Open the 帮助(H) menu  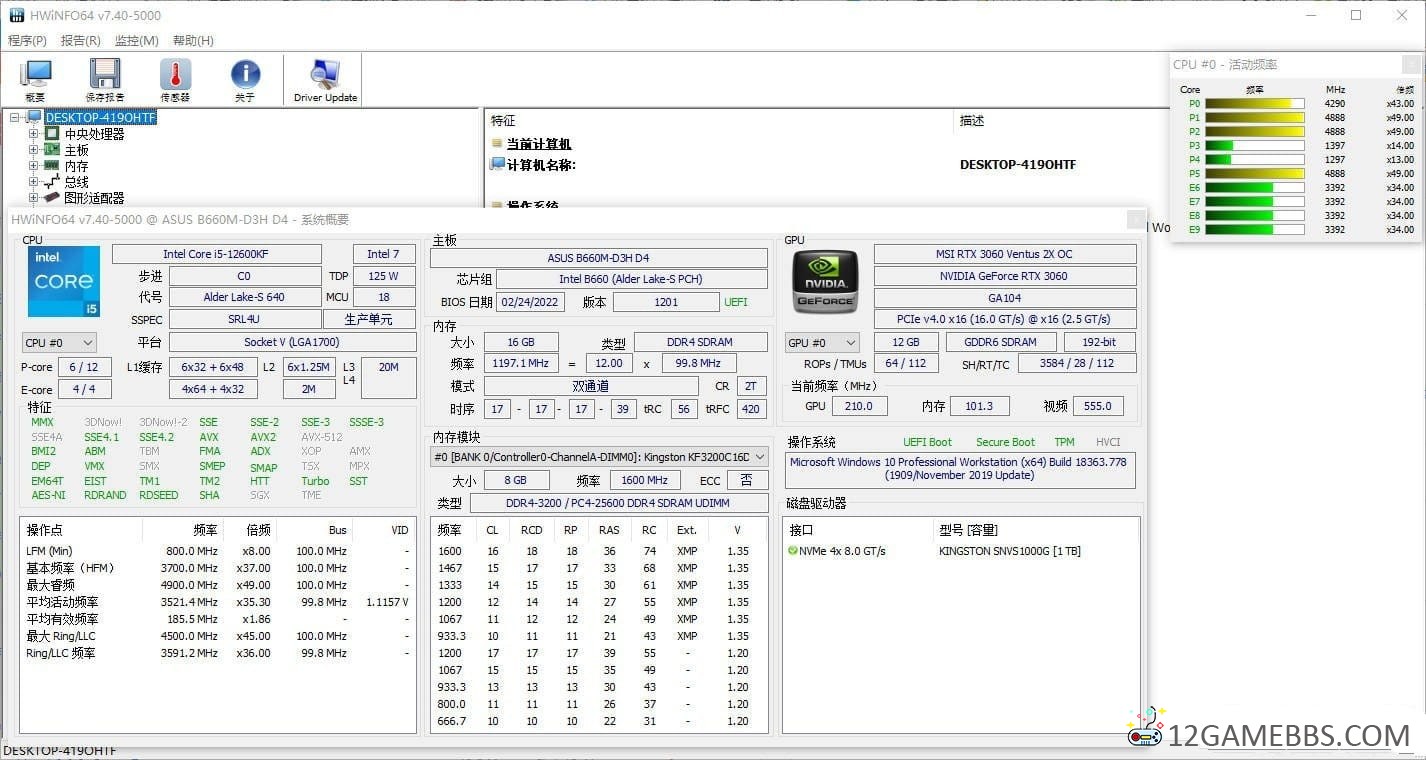(193, 41)
